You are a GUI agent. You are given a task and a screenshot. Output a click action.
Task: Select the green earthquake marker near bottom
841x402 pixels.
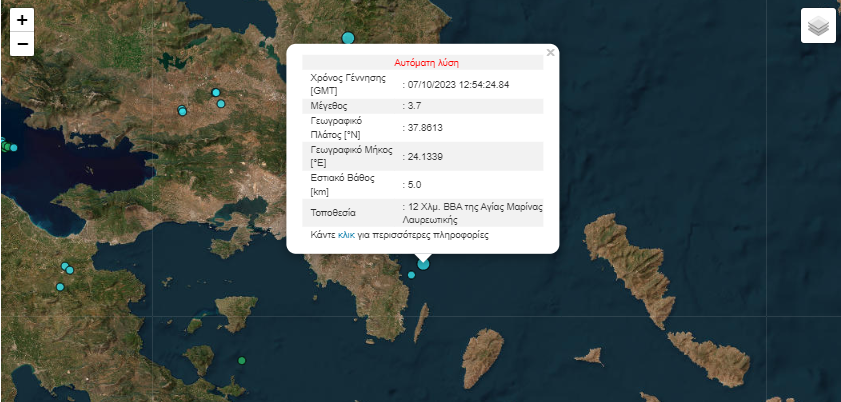click(241, 360)
